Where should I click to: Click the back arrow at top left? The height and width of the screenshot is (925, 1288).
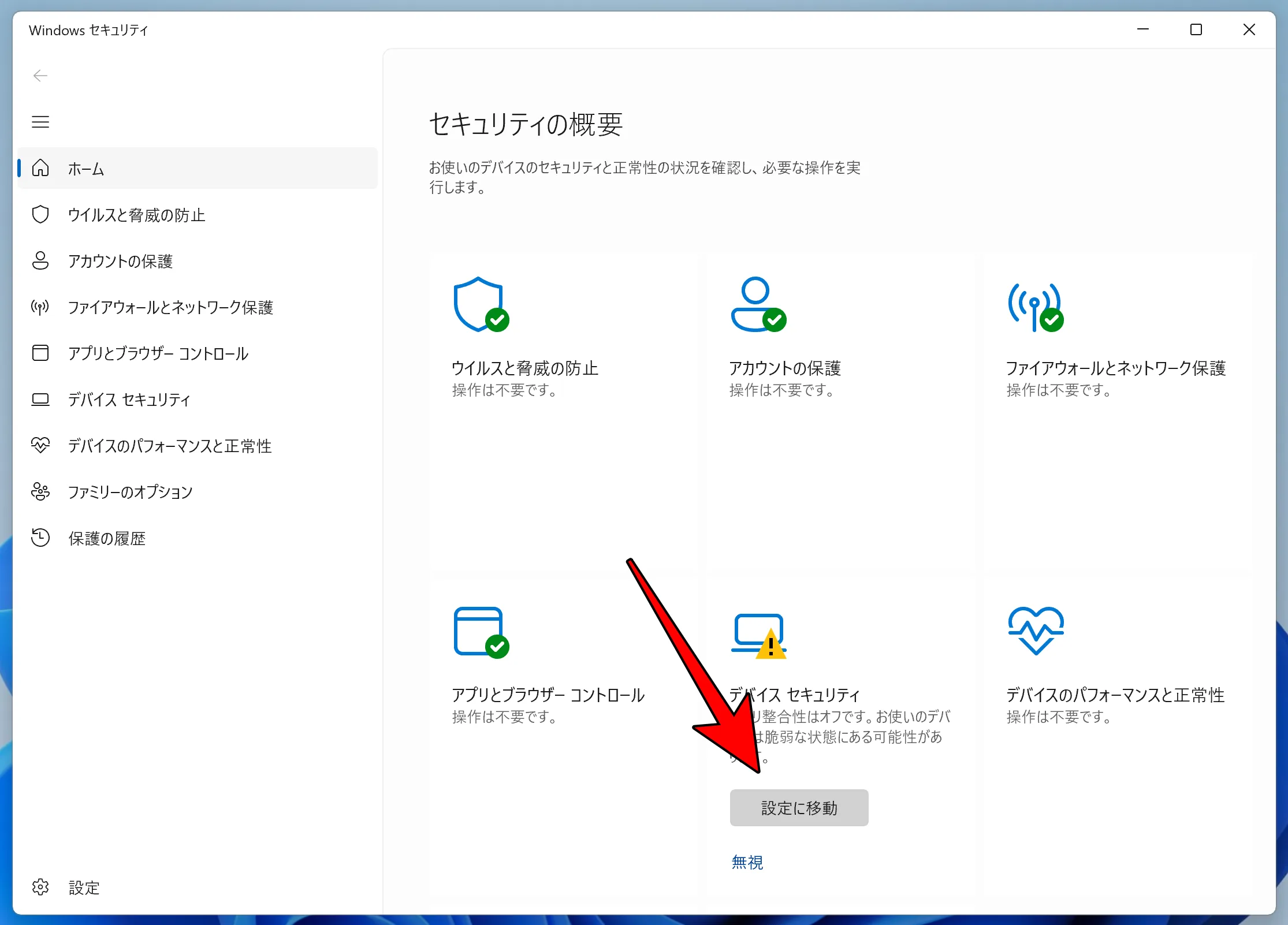coord(40,75)
